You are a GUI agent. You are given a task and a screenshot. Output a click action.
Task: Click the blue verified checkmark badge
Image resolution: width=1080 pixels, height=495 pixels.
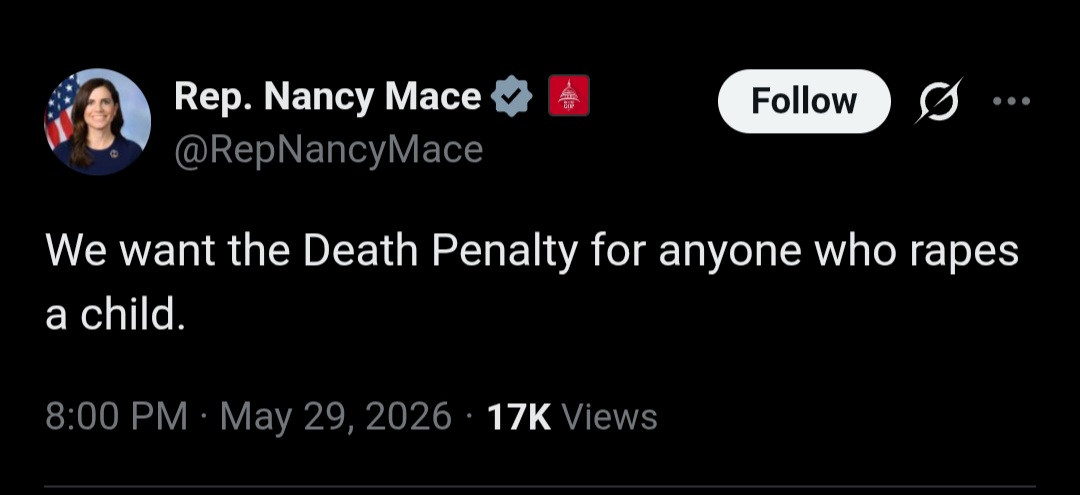click(510, 96)
